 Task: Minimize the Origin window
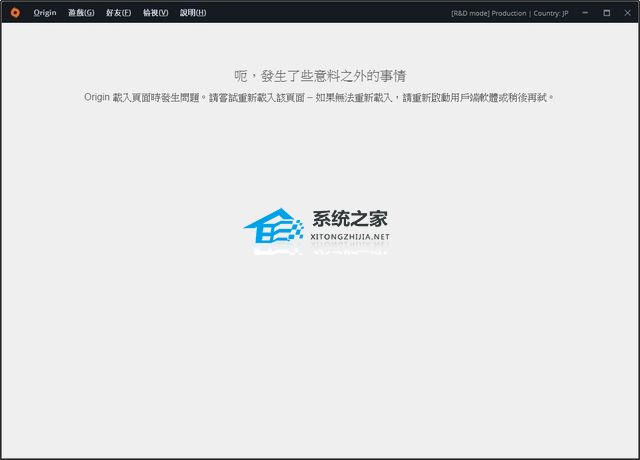pyautogui.click(x=585, y=13)
